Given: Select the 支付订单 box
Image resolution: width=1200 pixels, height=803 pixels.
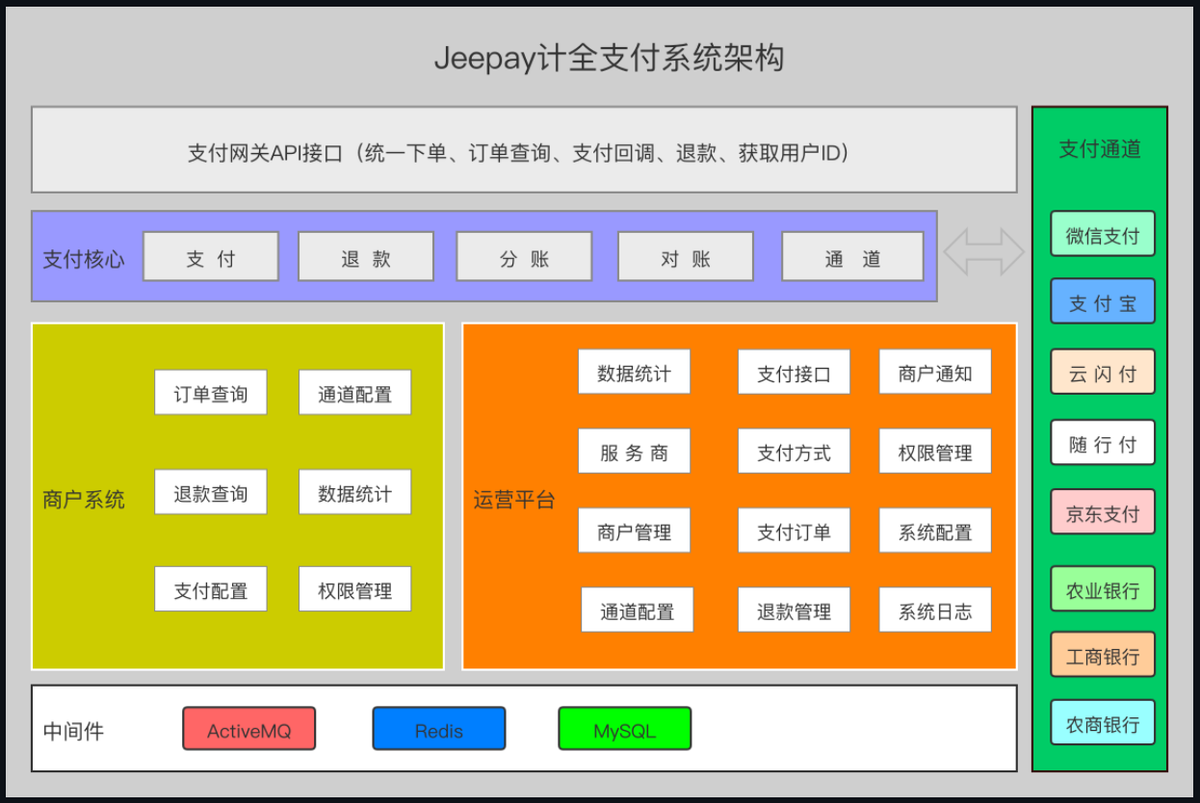Looking at the screenshot, I should coord(794,531).
